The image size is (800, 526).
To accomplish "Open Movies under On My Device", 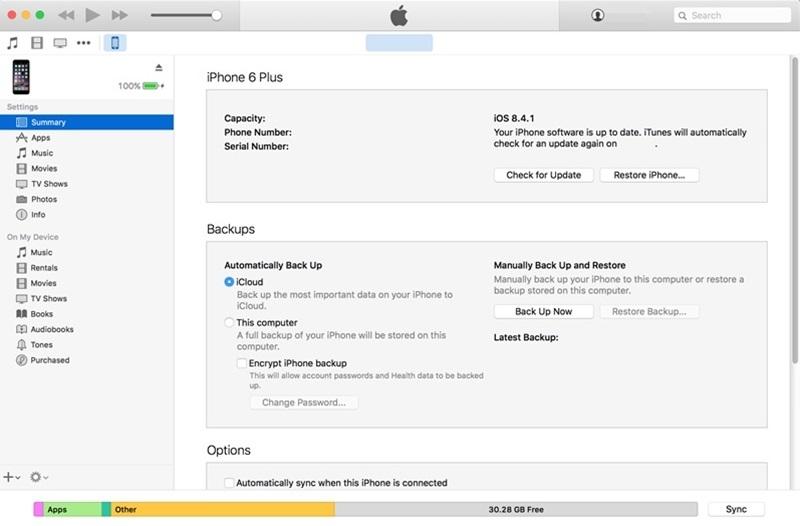I will click(87, 283).
